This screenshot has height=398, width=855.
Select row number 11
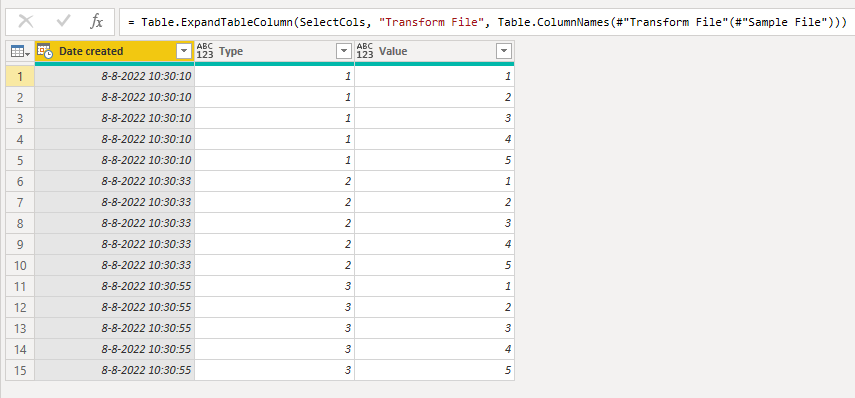coord(20,286)
